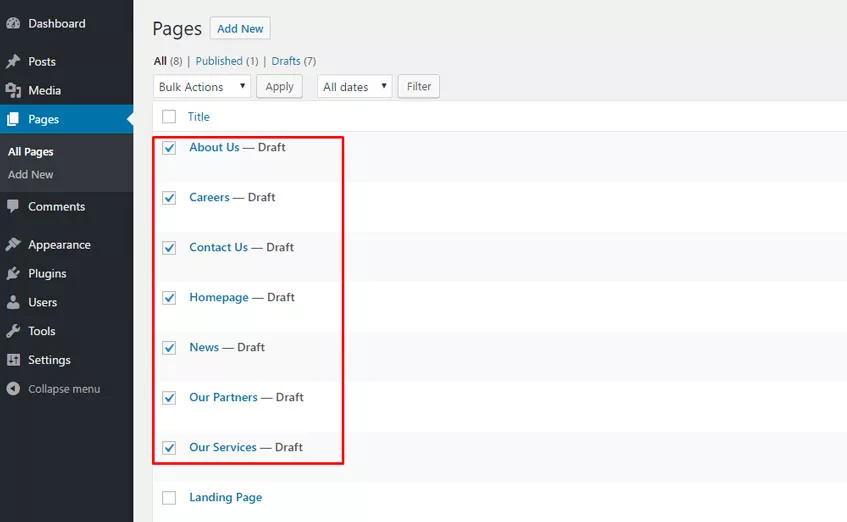The image size is (847, 522).
Task: Click the Pages sidebar icon
Action: (13, 119)
